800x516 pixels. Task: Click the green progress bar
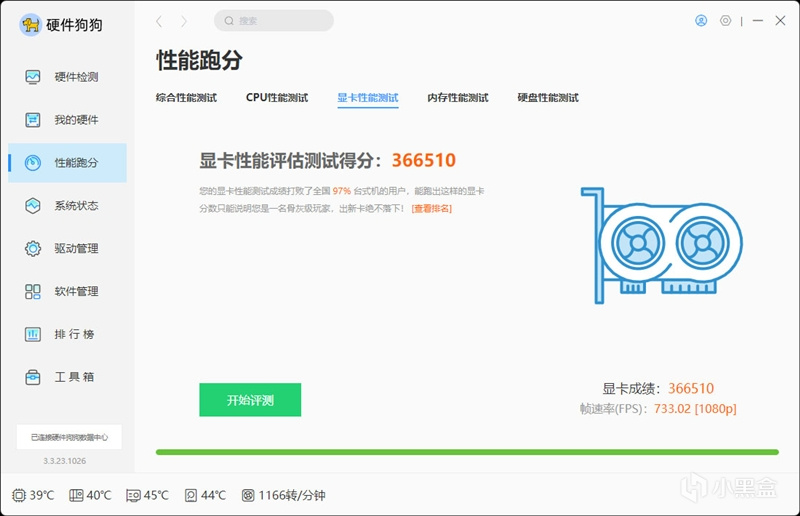(x=467, y=452)
